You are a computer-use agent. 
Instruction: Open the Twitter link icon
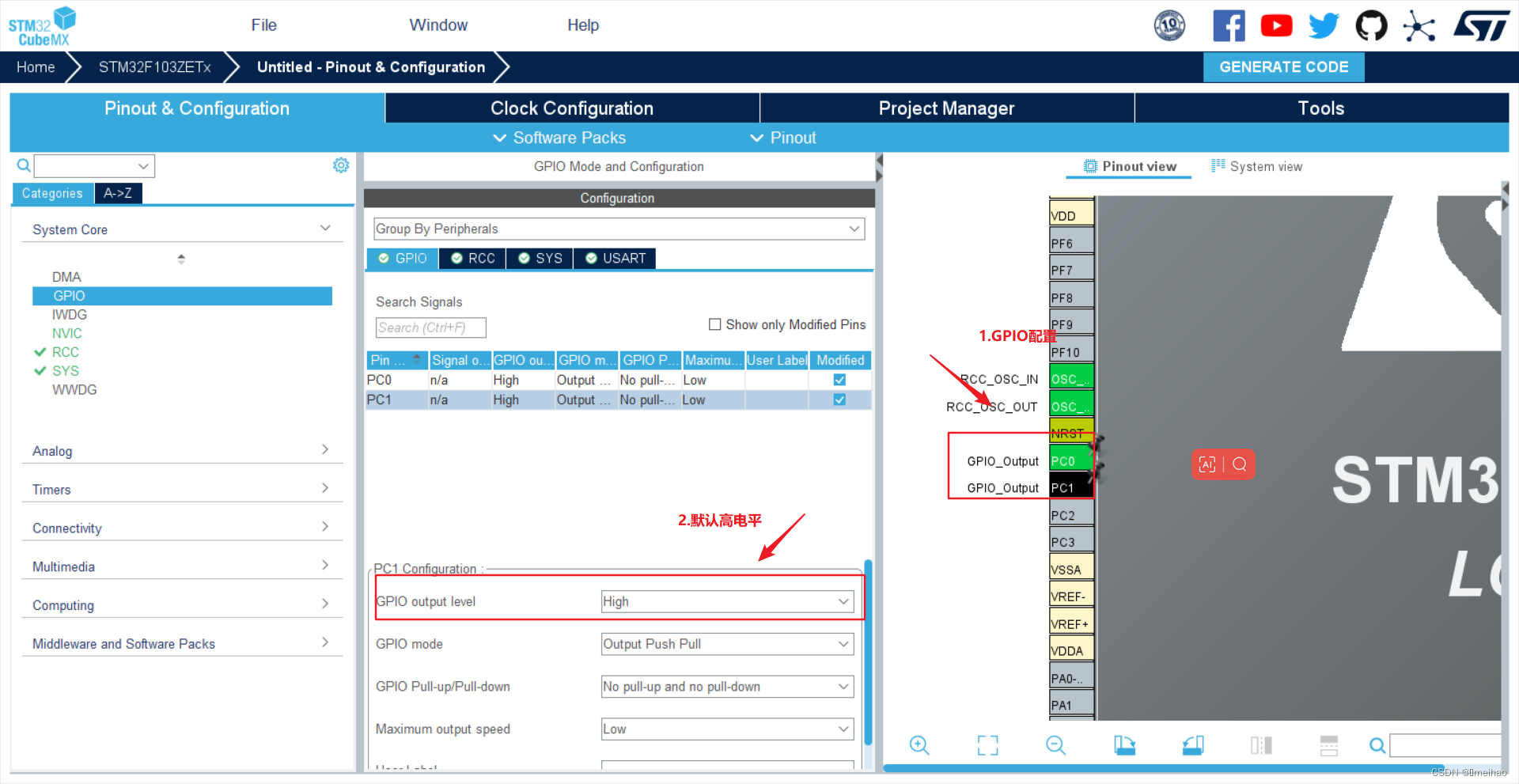click(x=1324, y=25)
